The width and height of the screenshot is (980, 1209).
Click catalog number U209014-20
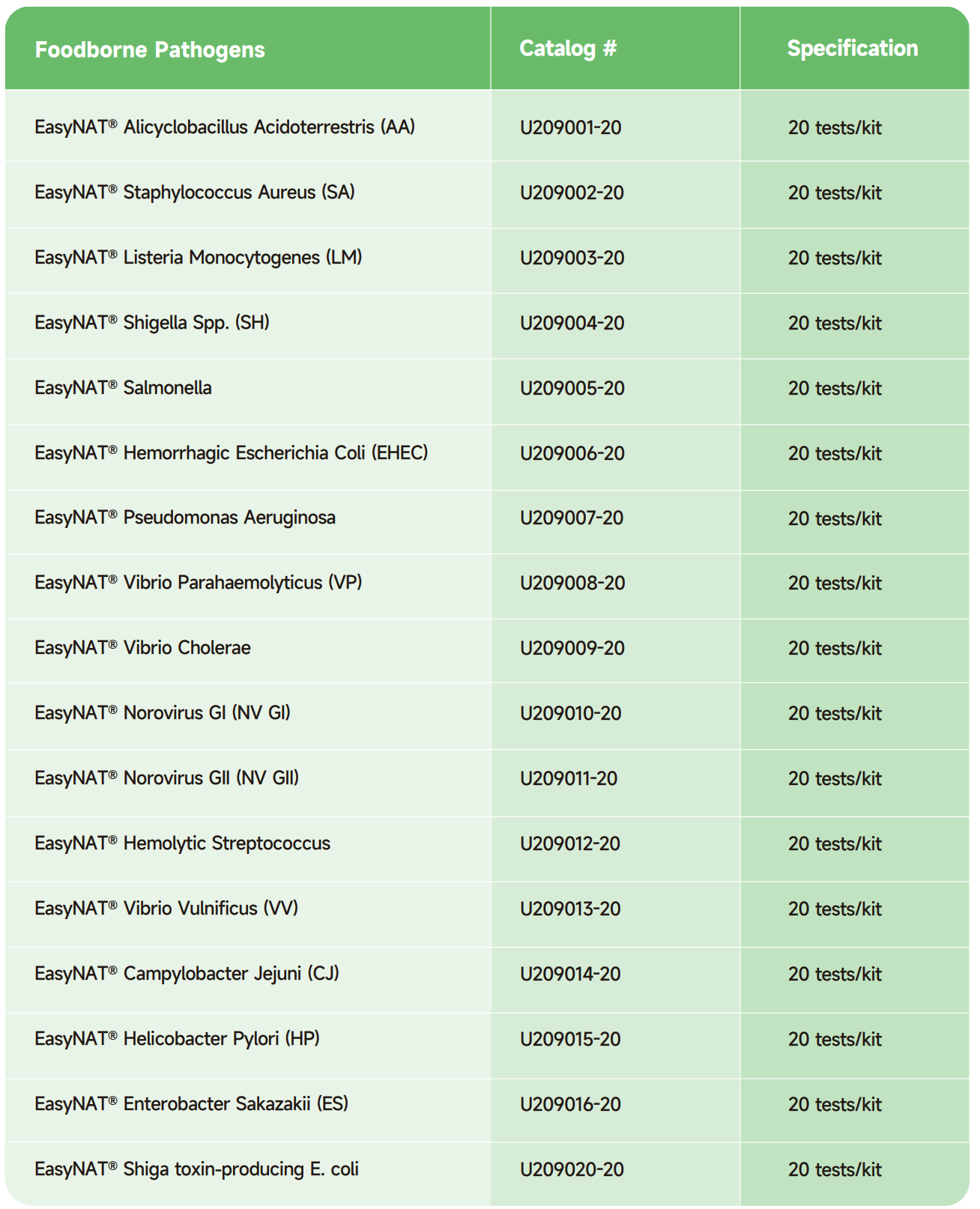[x=570, y=974]
